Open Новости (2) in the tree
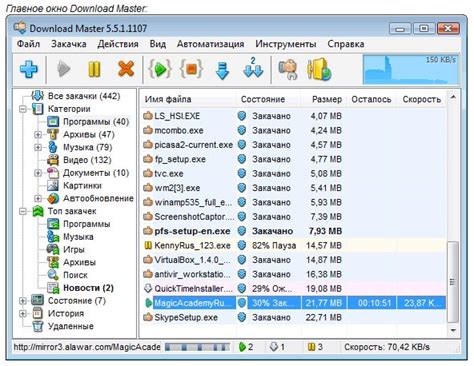This screenshot has height=366, width=474. [x=88, y=288]
